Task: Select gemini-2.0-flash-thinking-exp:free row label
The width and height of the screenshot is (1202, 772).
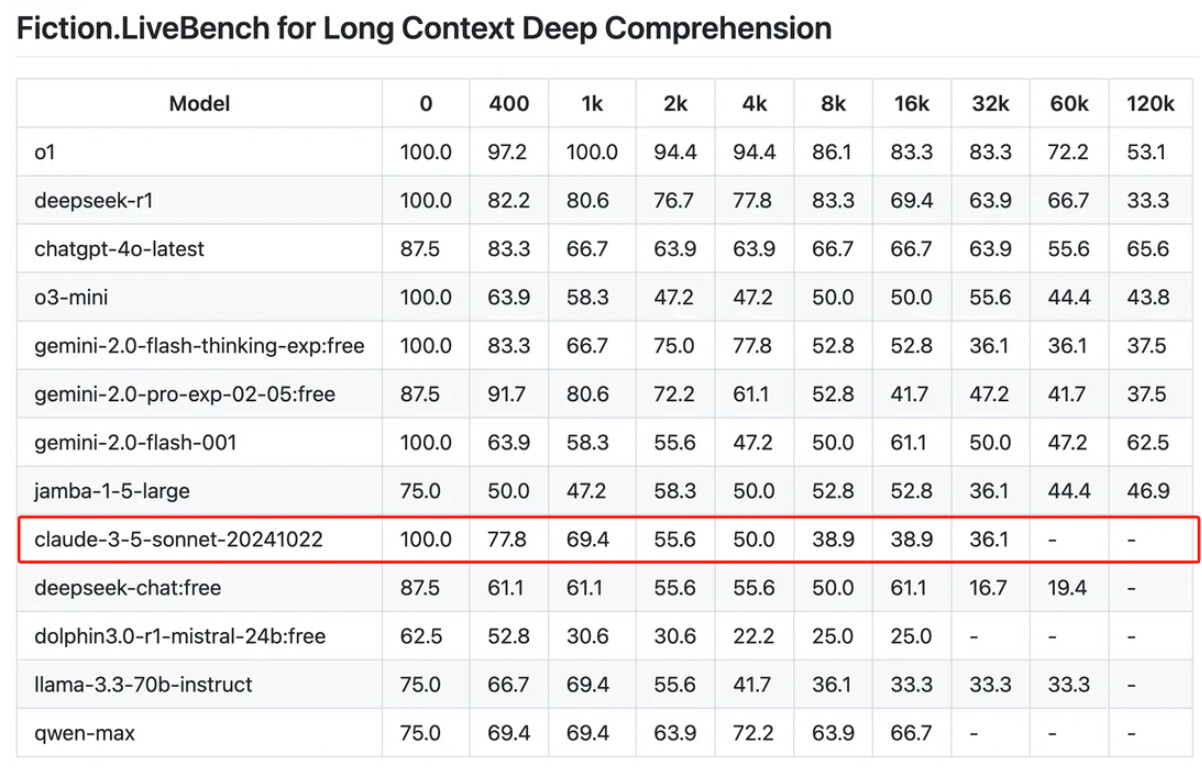Action: [198, 346]
